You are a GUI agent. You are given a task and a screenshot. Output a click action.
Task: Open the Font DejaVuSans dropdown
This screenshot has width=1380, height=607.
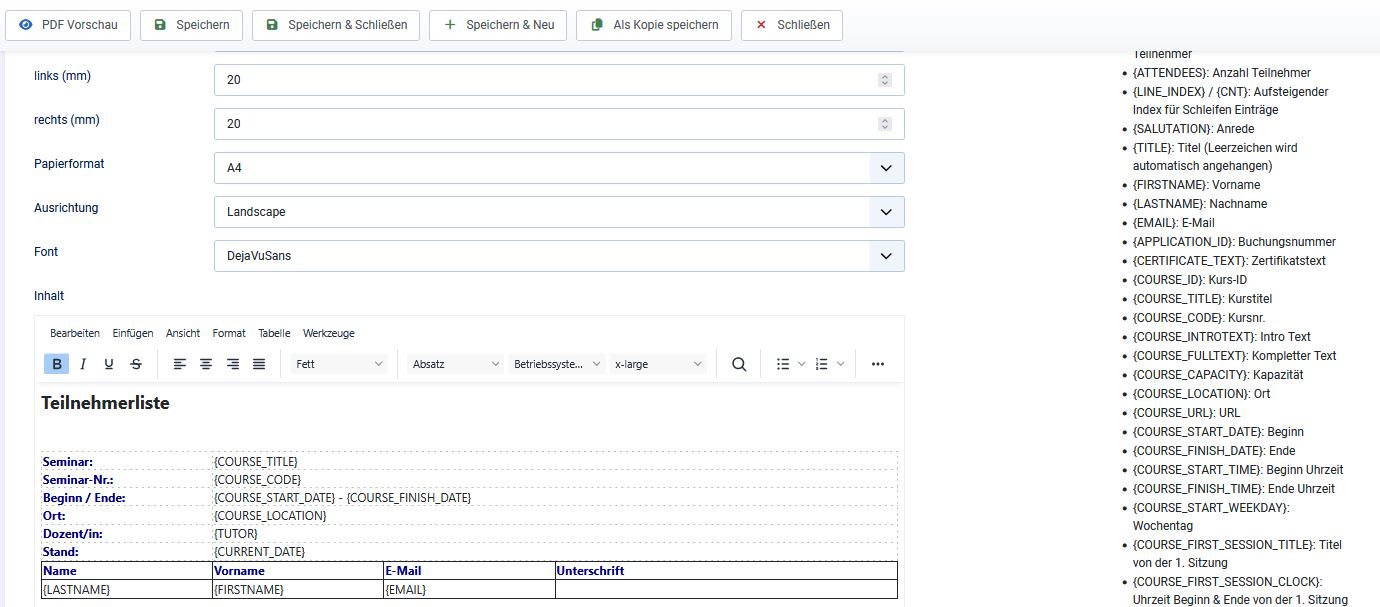559,256
